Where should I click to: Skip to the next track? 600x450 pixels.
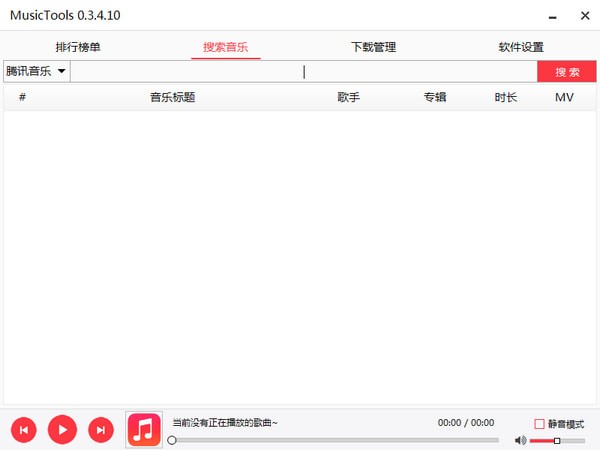pos(100,430)
